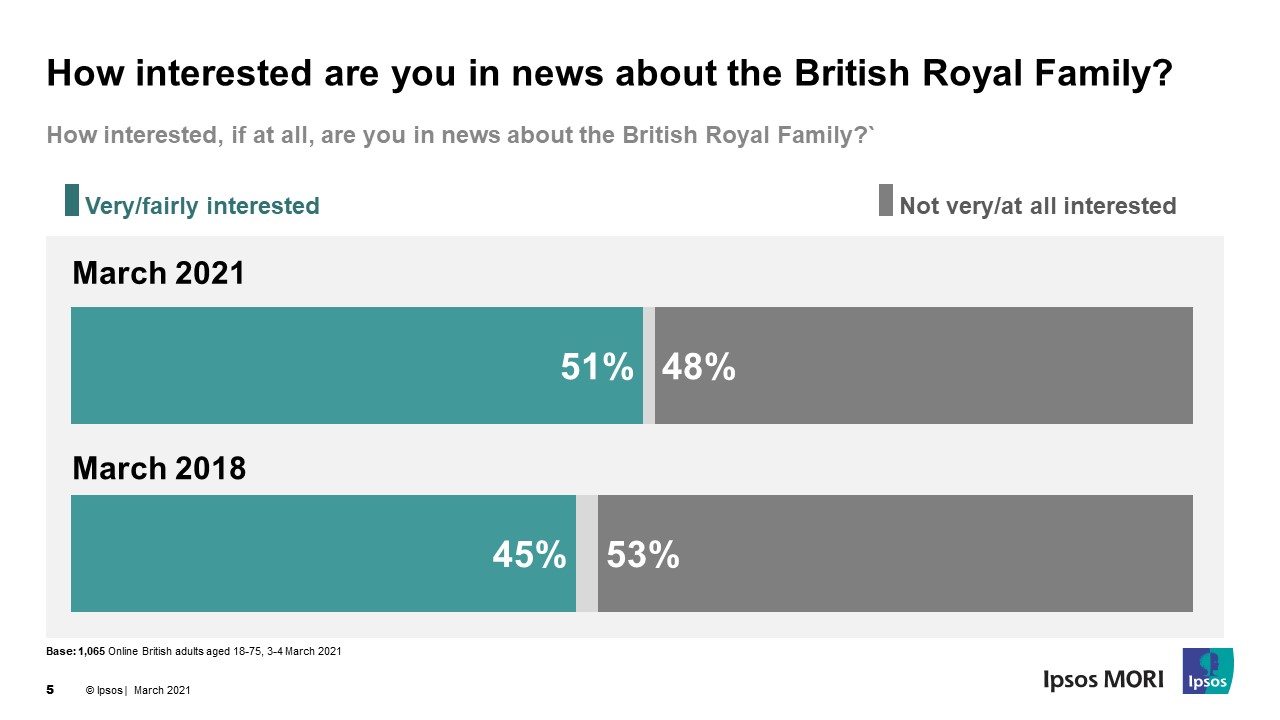Select grey Not very/at all interested swatch
This screenshot has height=720, width=1280.
pyautogui.click(x=886, y=200)
